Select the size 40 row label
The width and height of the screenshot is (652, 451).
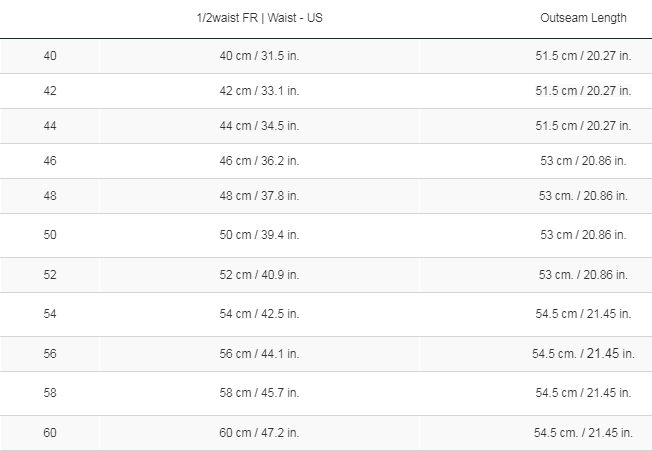click(50, 56)
